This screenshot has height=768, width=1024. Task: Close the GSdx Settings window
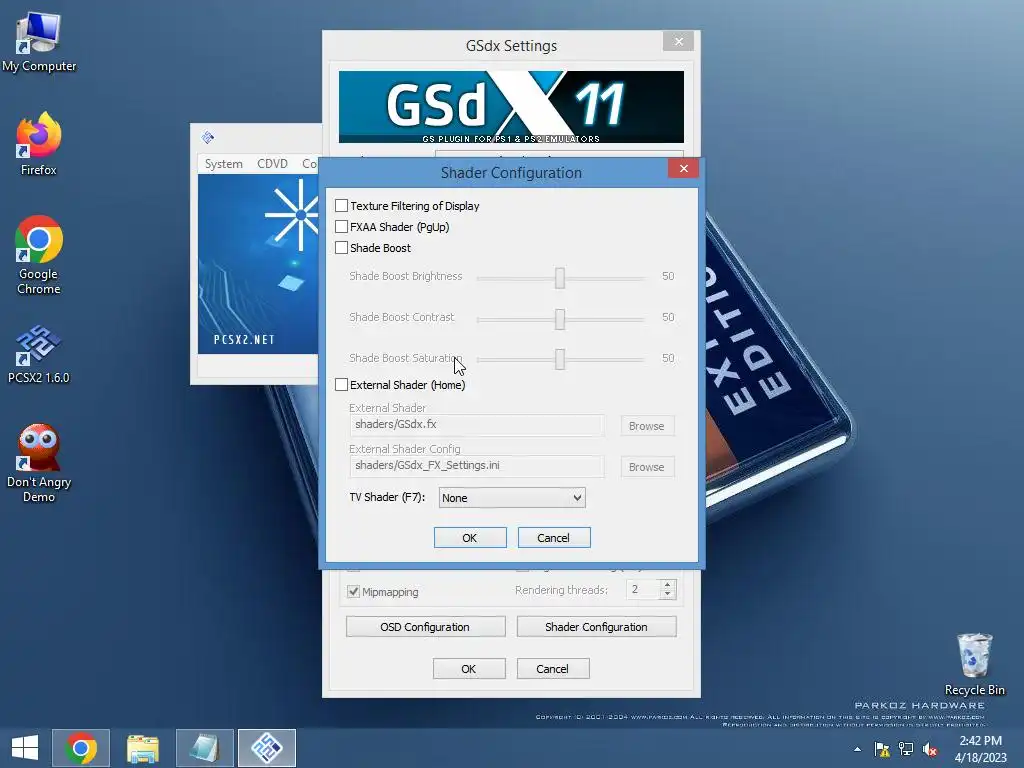[x=679, y=41]
